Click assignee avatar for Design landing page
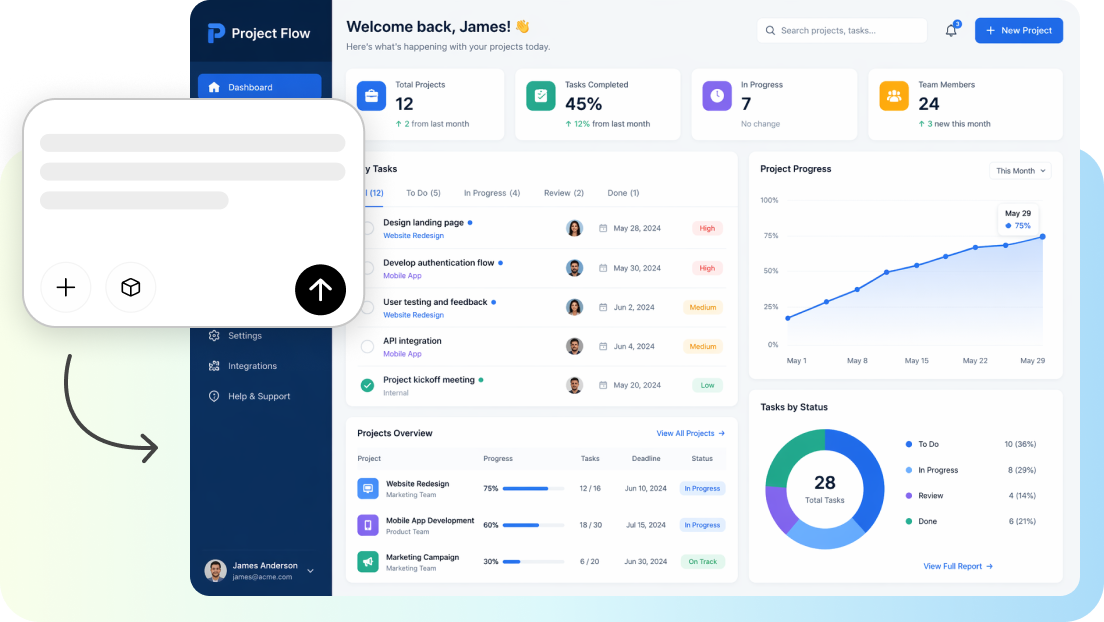This screenshot has width=1104, height=622. point(575,228)
